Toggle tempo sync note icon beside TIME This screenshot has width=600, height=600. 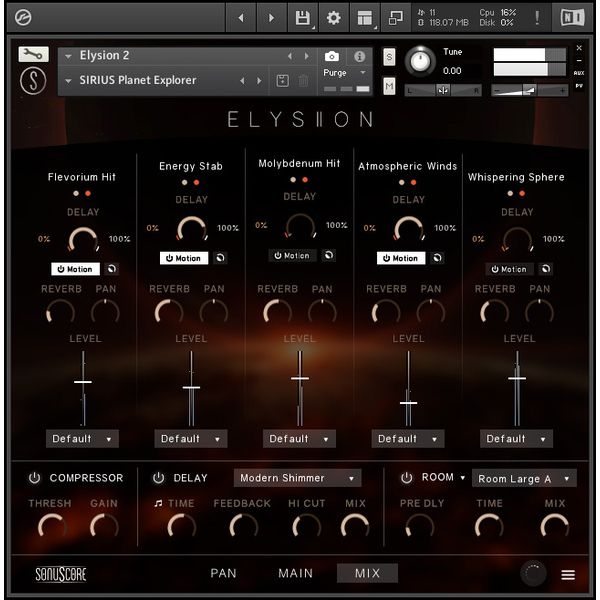click(158, 504)
